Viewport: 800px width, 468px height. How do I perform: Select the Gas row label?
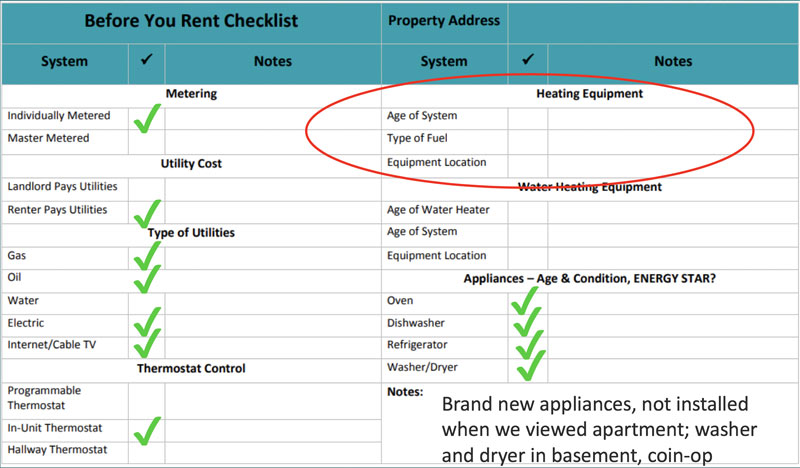pyautogui.click(x=16, y=256)
